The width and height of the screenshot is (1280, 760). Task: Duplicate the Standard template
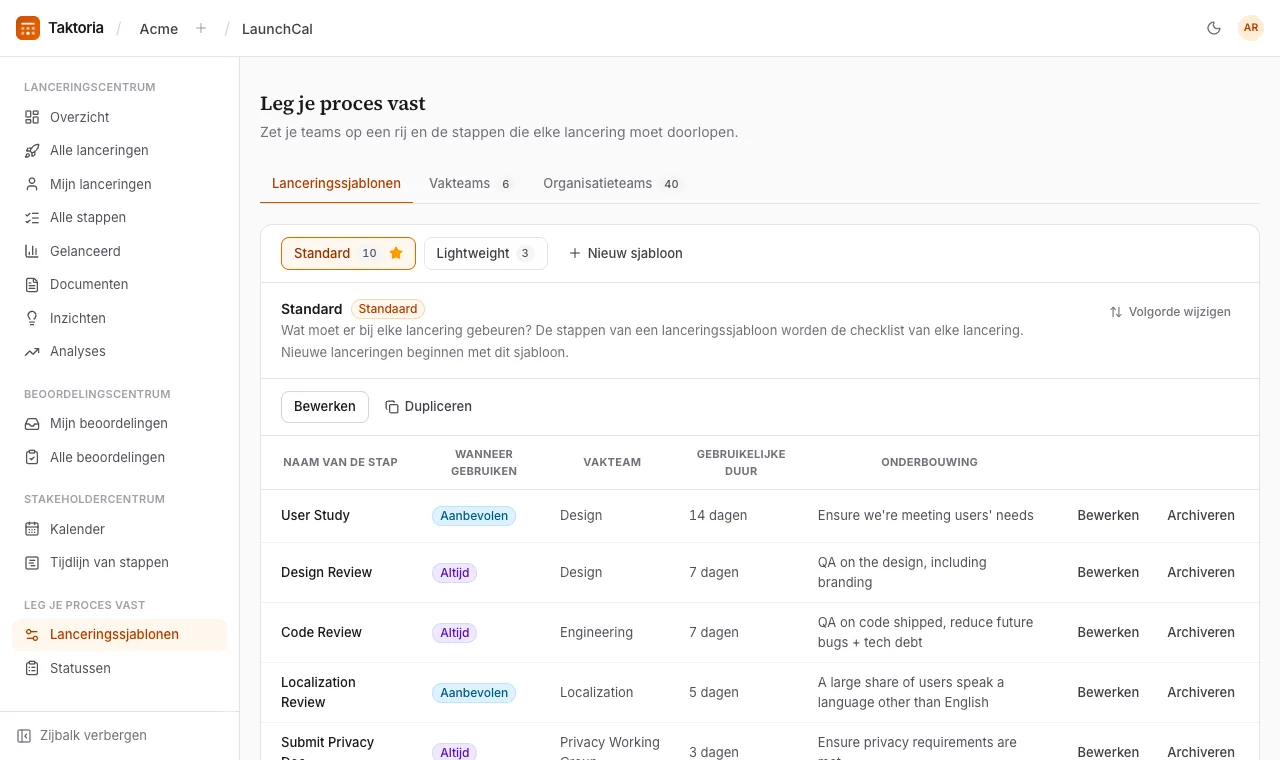click(428, 406)
